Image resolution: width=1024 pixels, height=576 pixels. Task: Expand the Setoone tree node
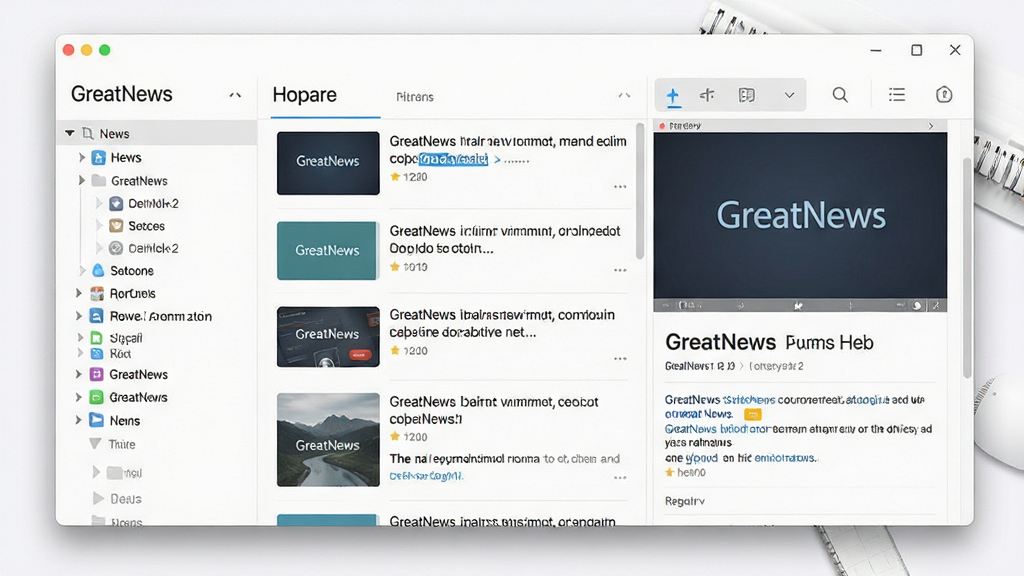(82, 270)
